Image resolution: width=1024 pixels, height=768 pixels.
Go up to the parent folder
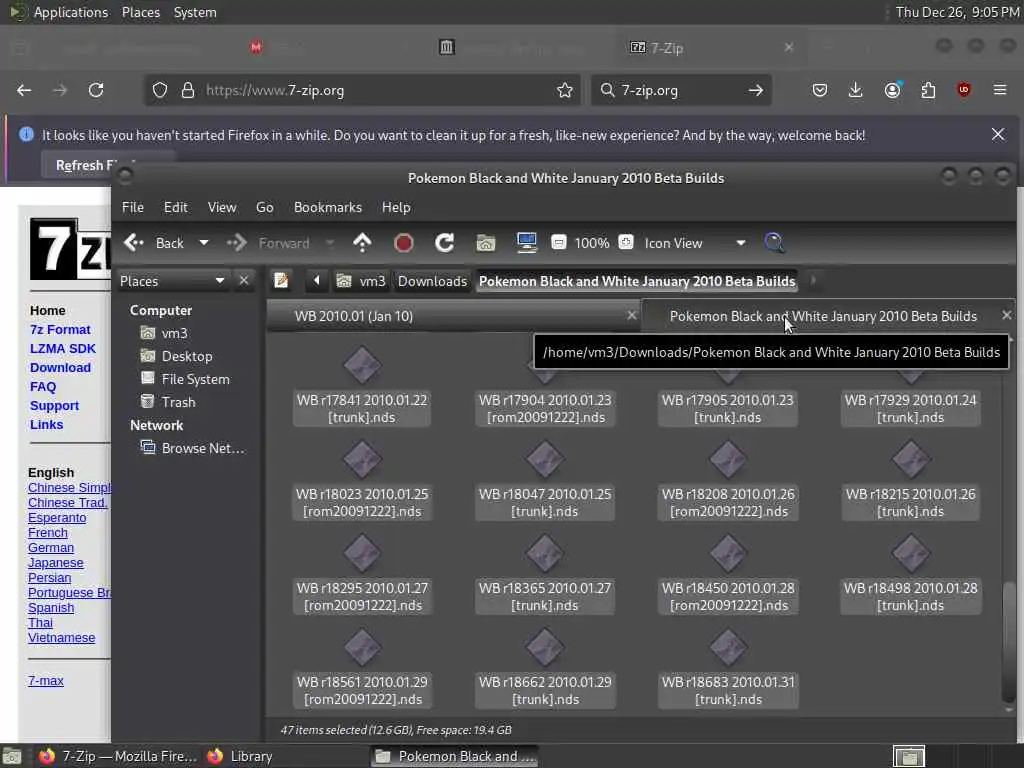pos(362,243)
